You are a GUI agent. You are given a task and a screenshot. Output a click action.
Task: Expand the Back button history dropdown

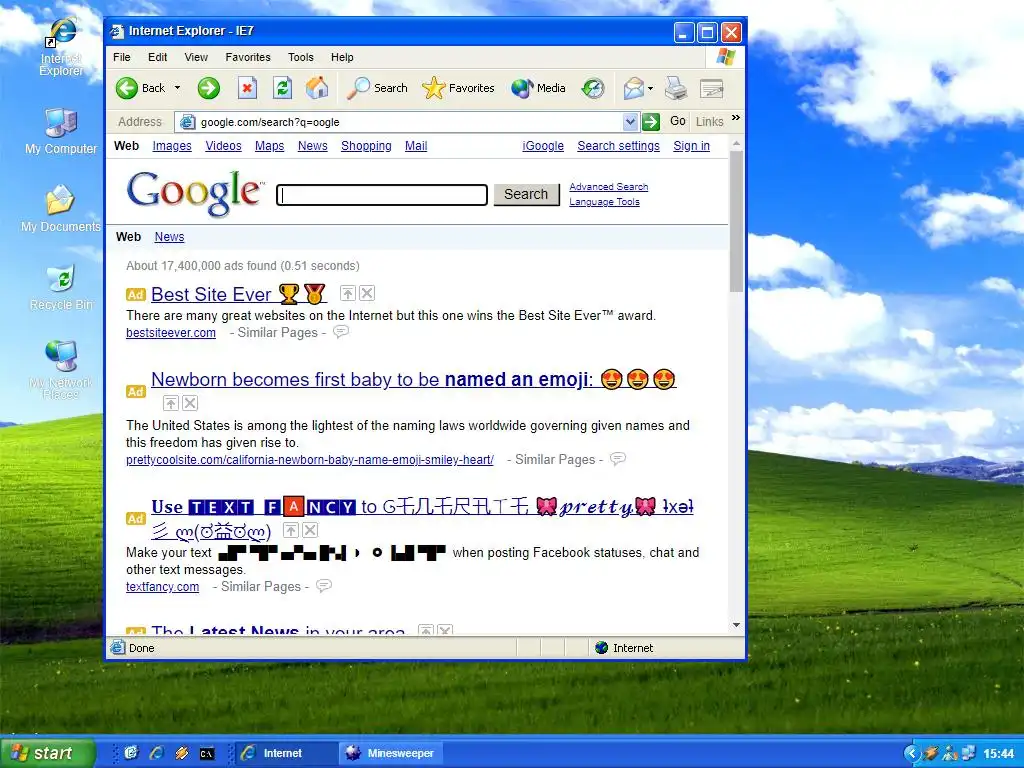pos(177,88)
